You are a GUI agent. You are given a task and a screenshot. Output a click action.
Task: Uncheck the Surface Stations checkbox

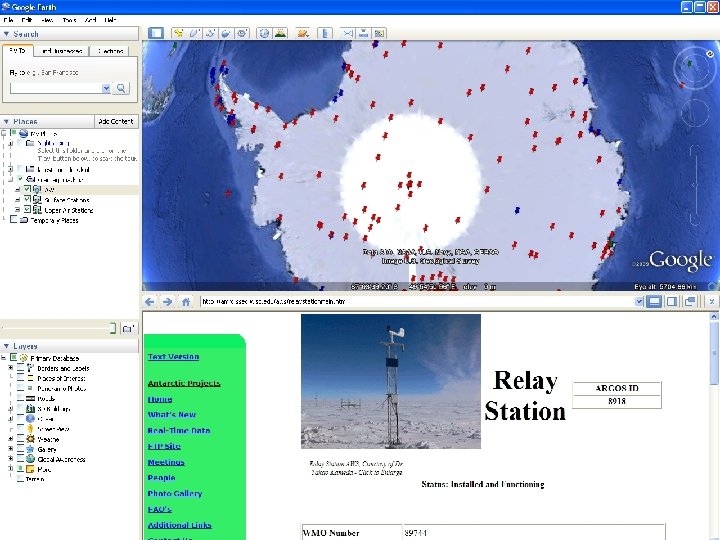28,199
